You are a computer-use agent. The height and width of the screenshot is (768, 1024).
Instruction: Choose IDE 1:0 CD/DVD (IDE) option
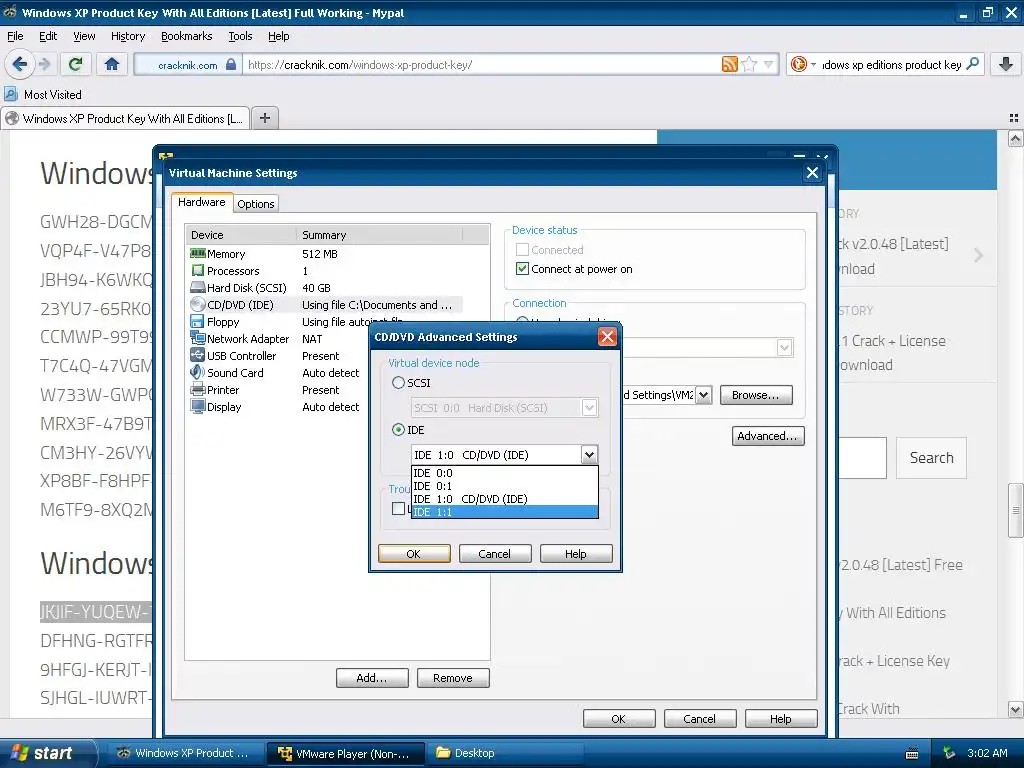(505, 499)
